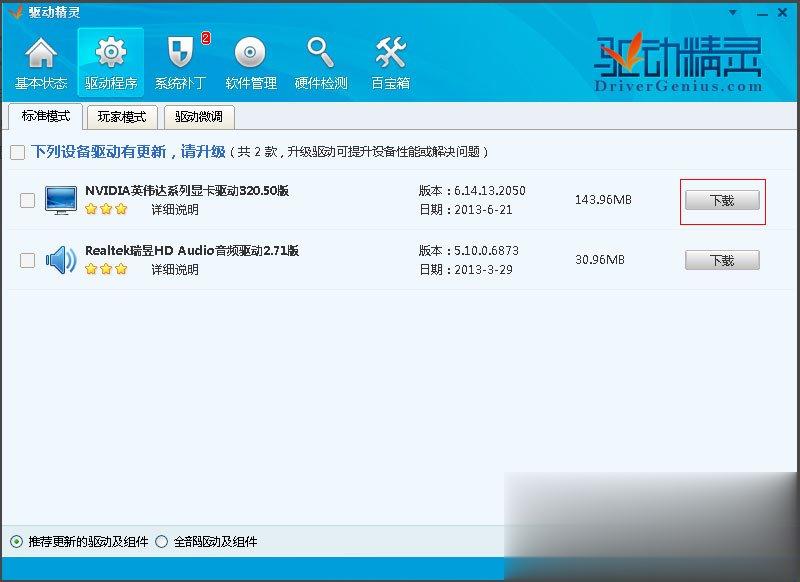Click the Realtek HD Audio speaker icon
The height and width of the screenshot is (582, 800).
(62, 260)
